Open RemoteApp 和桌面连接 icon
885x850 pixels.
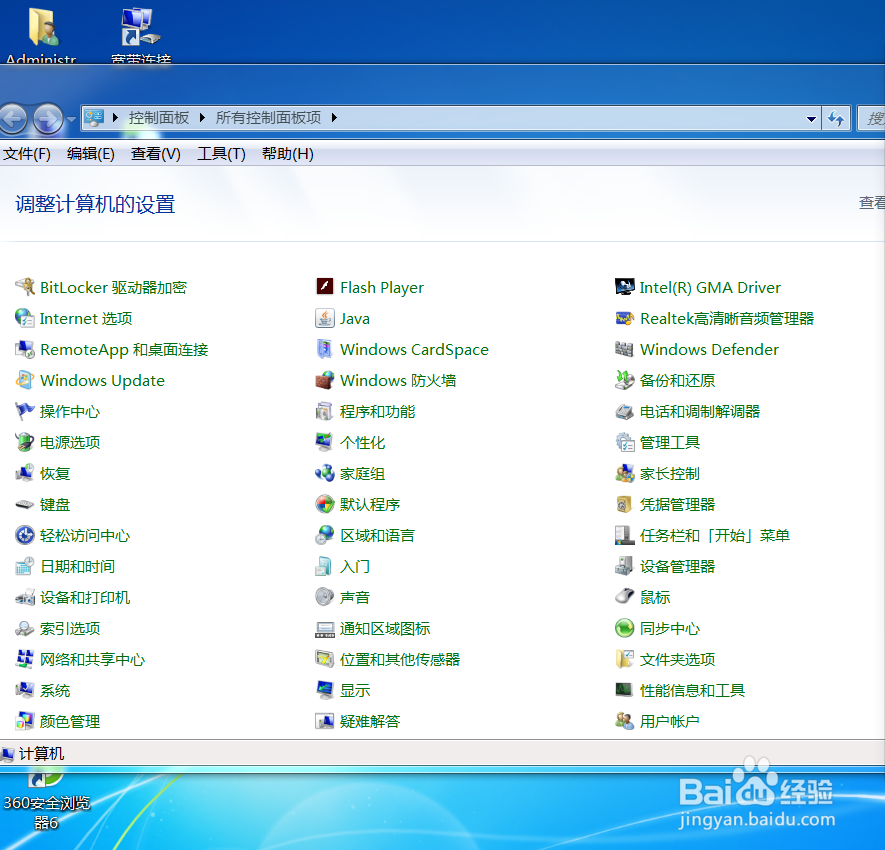pos(25,349)
